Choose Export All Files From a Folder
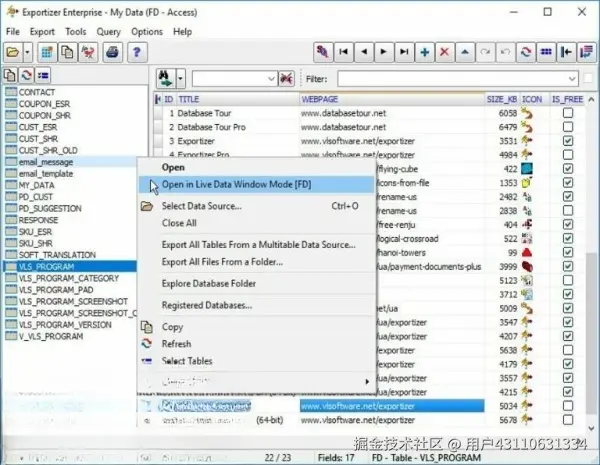600x465 pixels. tap(256, 262)
